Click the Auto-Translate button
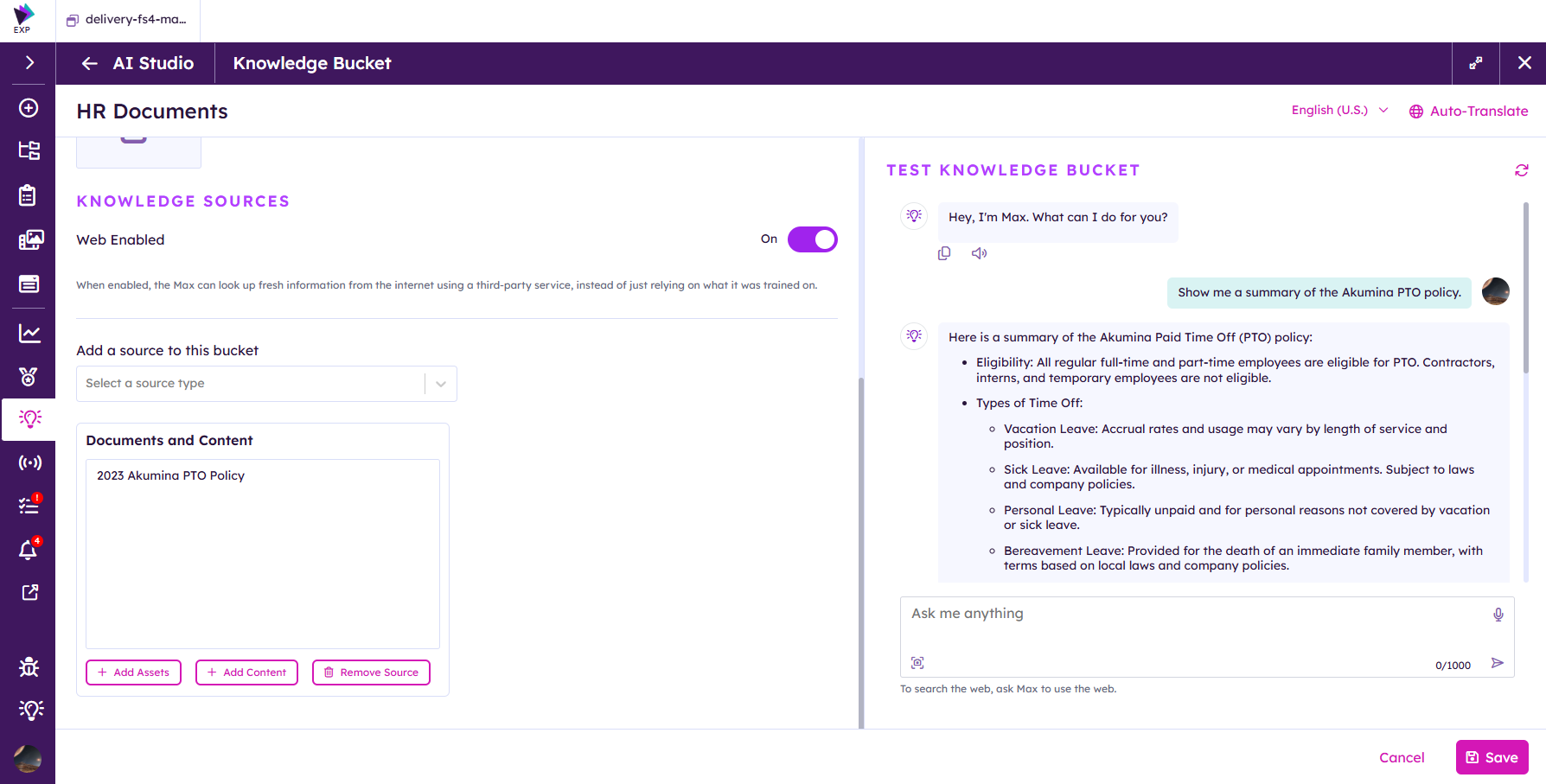Screen dimensions: 1546x784 [x=1468, y=111]
